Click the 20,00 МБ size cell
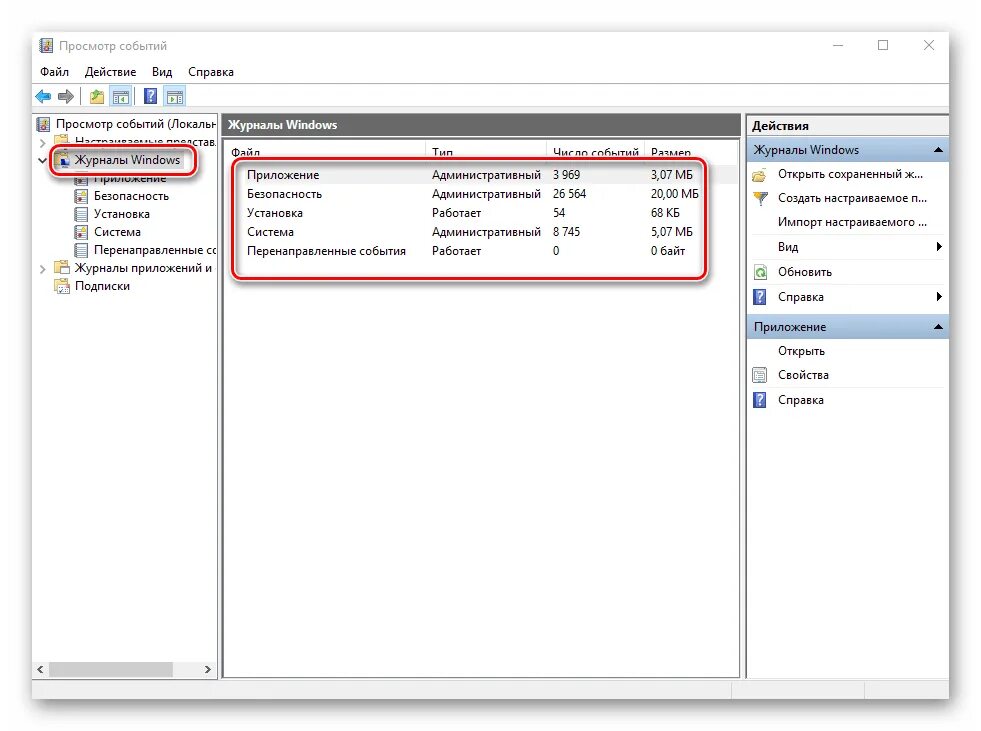The height and width of the screenshot is (731, 981). click(x=674, y=194)
